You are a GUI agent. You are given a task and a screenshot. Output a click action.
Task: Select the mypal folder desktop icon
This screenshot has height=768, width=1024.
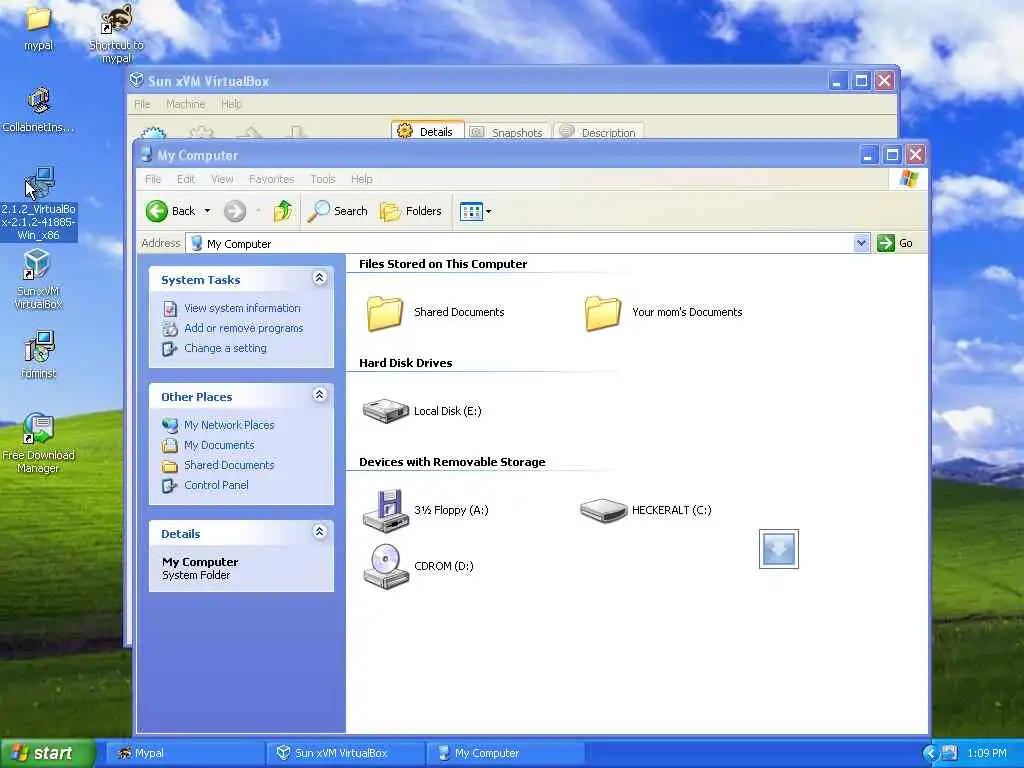[39, 28]
